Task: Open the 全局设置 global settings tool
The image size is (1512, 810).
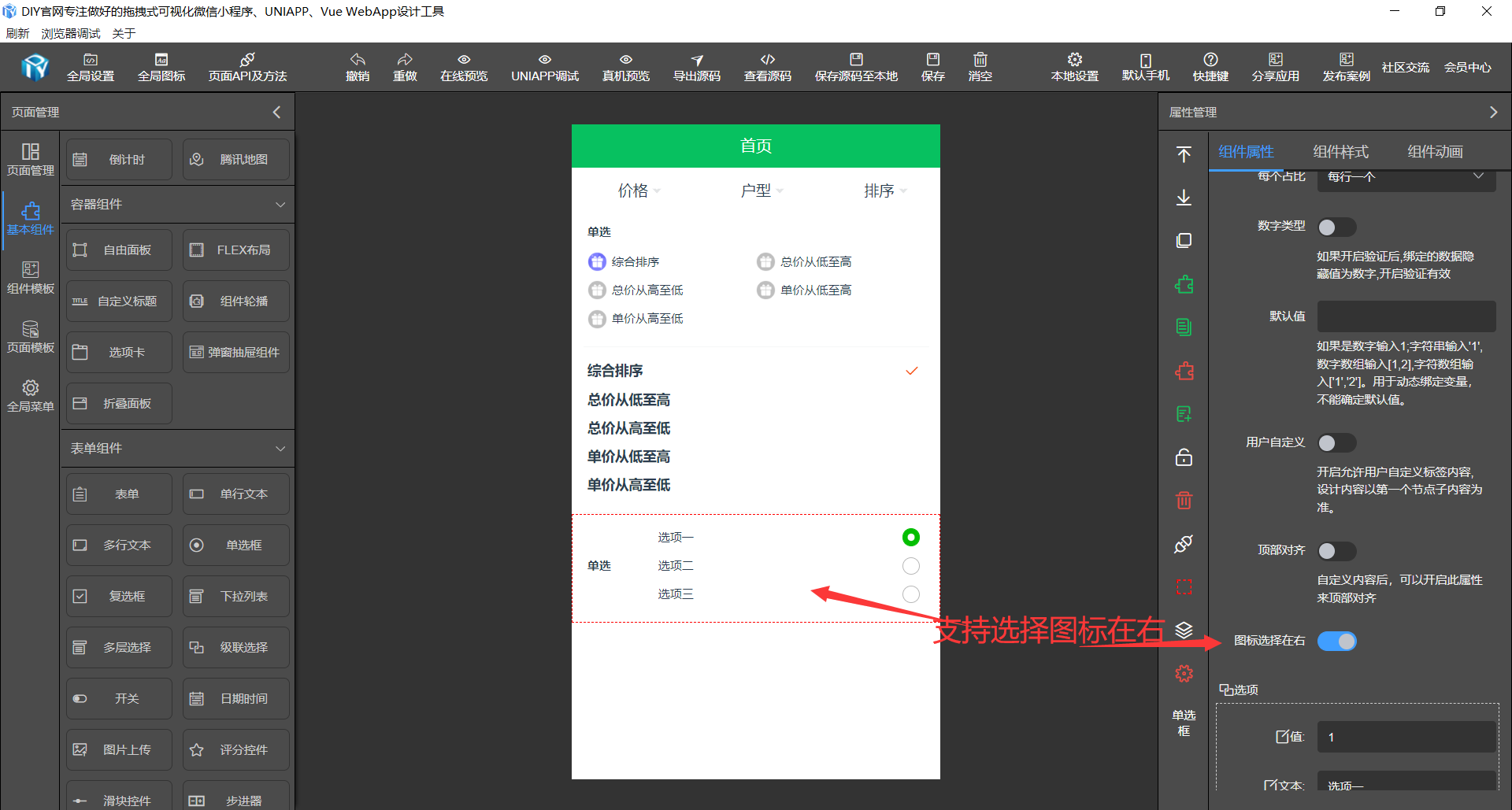Action: pyautogui.click(x=91, y=68)
